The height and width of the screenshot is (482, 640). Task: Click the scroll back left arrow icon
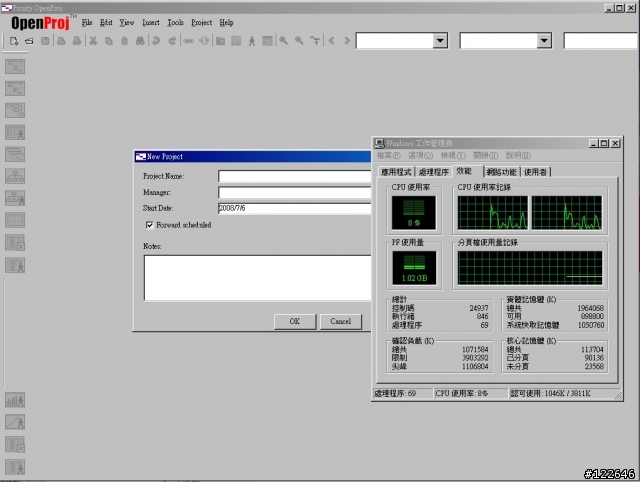331,41
